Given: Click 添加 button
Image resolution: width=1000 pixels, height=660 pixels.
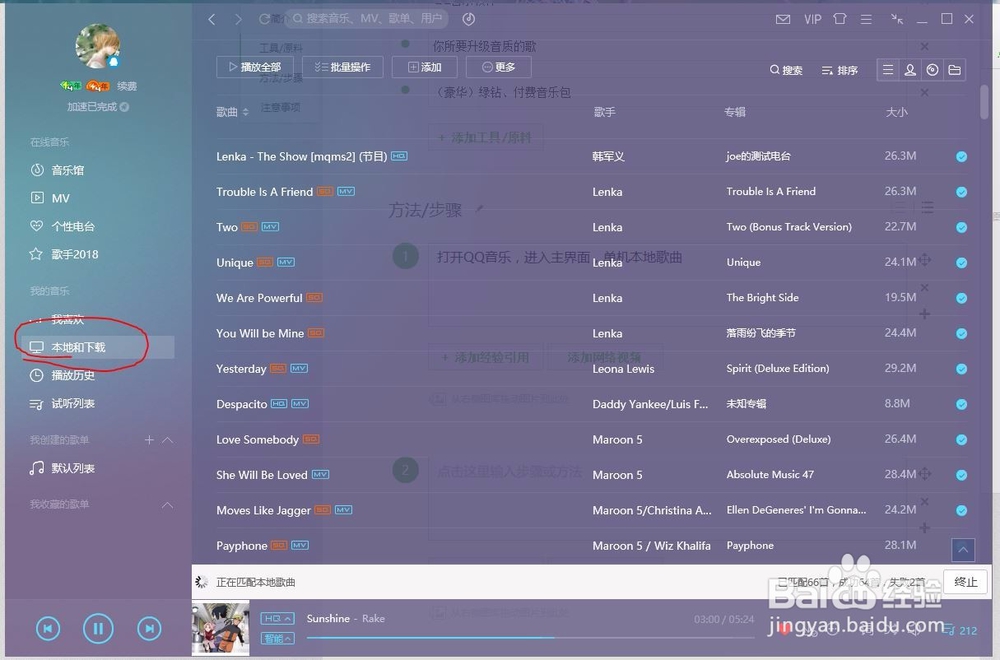Looking at the screenshot, I should tap(425, 67).
